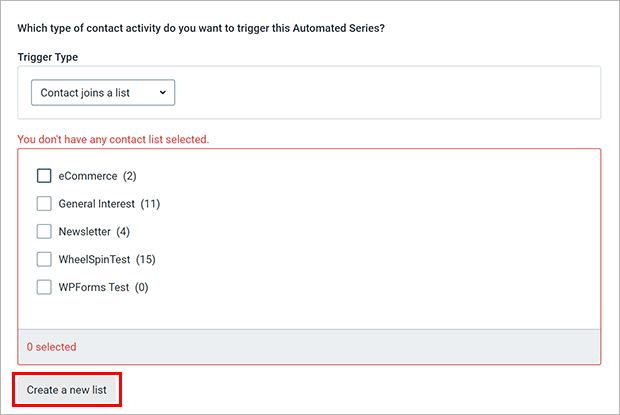Click the (0) count beside WPForms Test
Image resolution: width=620 pixels, height=415 pixels.
click(x=142, y=287)
